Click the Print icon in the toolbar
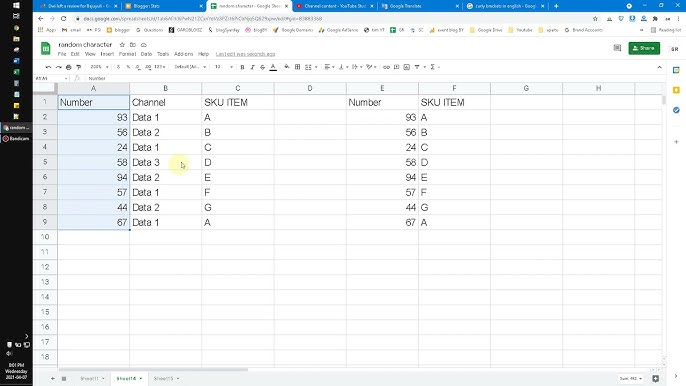 [68, 67]
